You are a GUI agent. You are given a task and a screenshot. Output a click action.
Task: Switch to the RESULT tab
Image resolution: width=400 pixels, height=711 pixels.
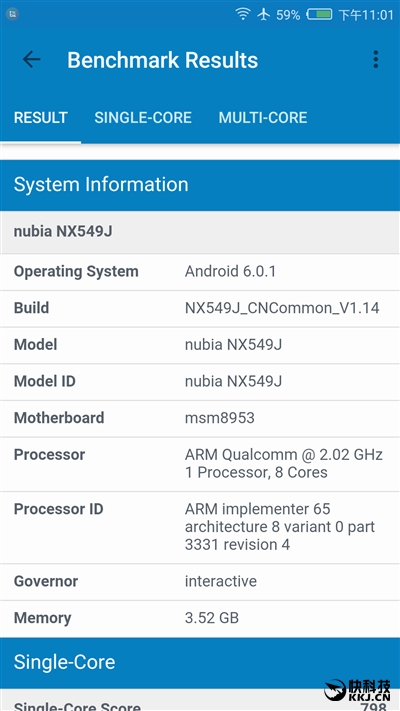(40, 117)
